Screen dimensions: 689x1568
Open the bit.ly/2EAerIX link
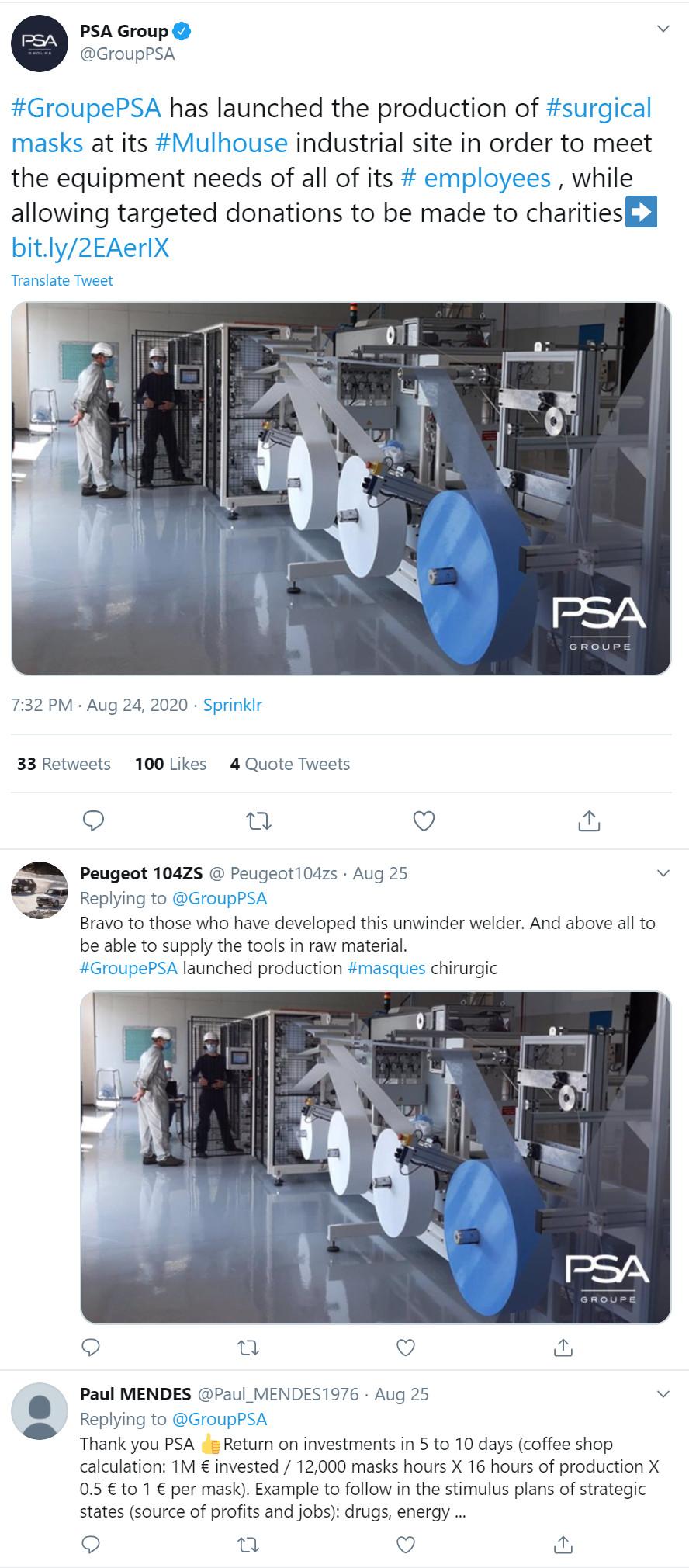pos(90,248)
